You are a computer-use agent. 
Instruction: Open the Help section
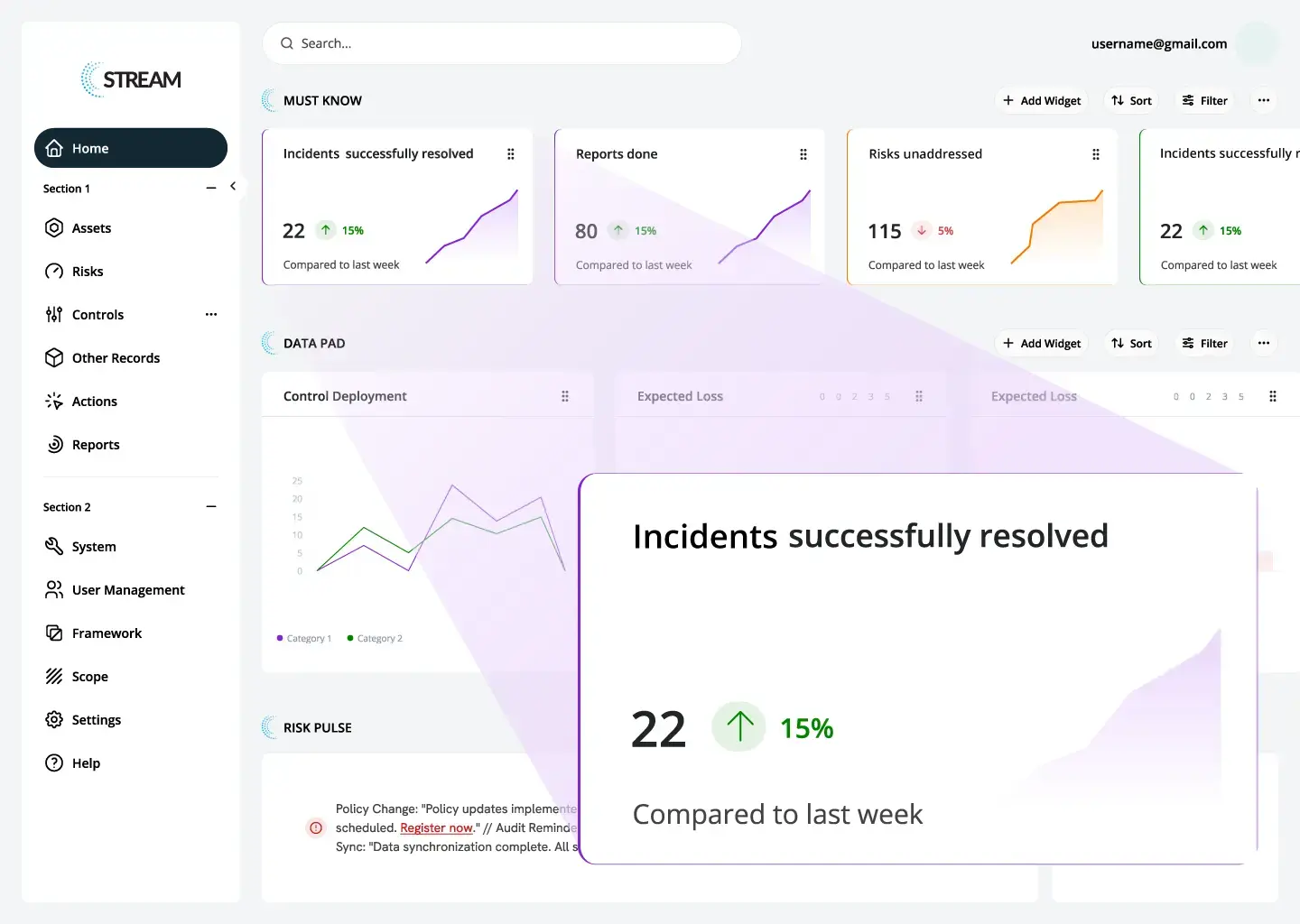(85, 762)
